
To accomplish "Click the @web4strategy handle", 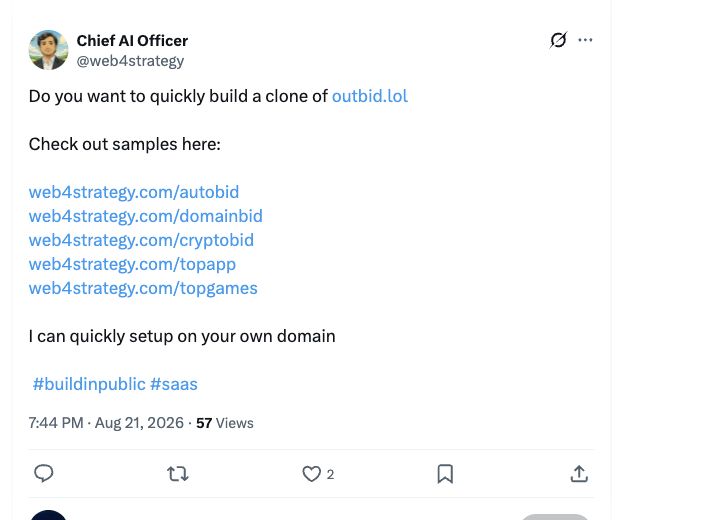I will pyautogui.click(x=130, y=61).
